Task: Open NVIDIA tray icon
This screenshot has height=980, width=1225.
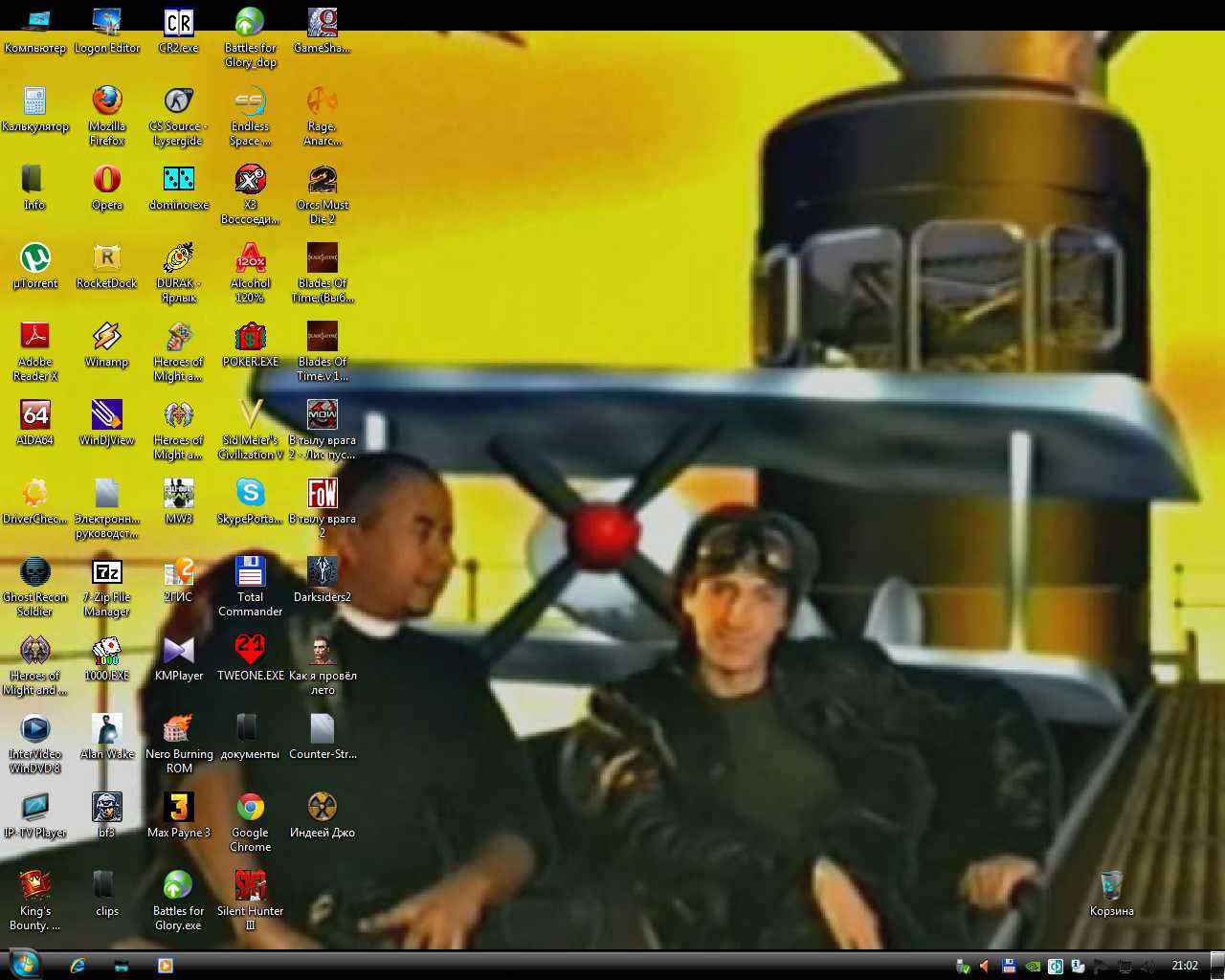Action: click(x=1032, y=966)
